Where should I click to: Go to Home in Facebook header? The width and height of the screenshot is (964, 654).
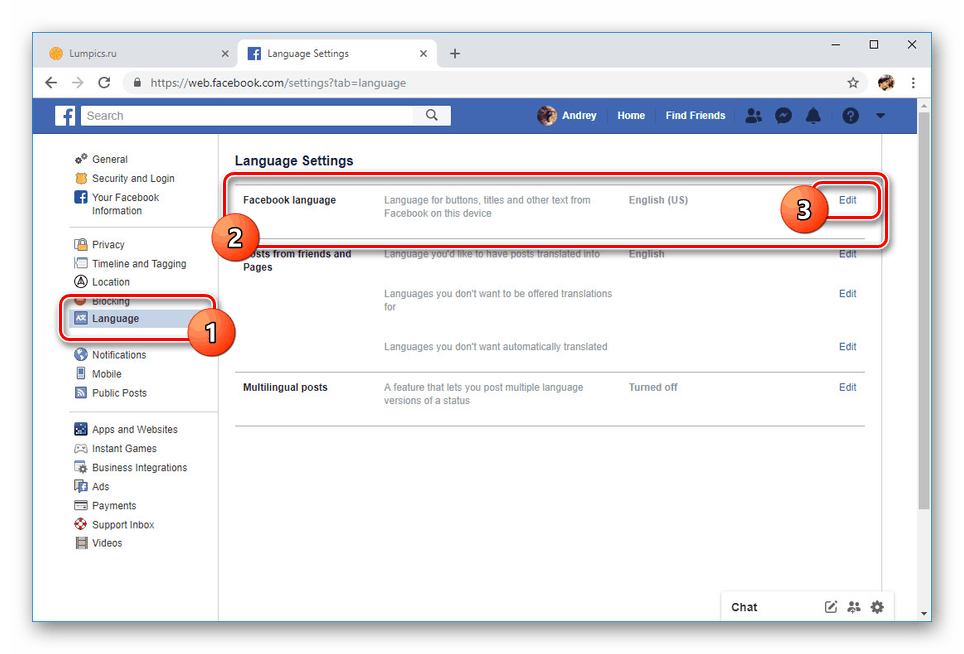631,116
